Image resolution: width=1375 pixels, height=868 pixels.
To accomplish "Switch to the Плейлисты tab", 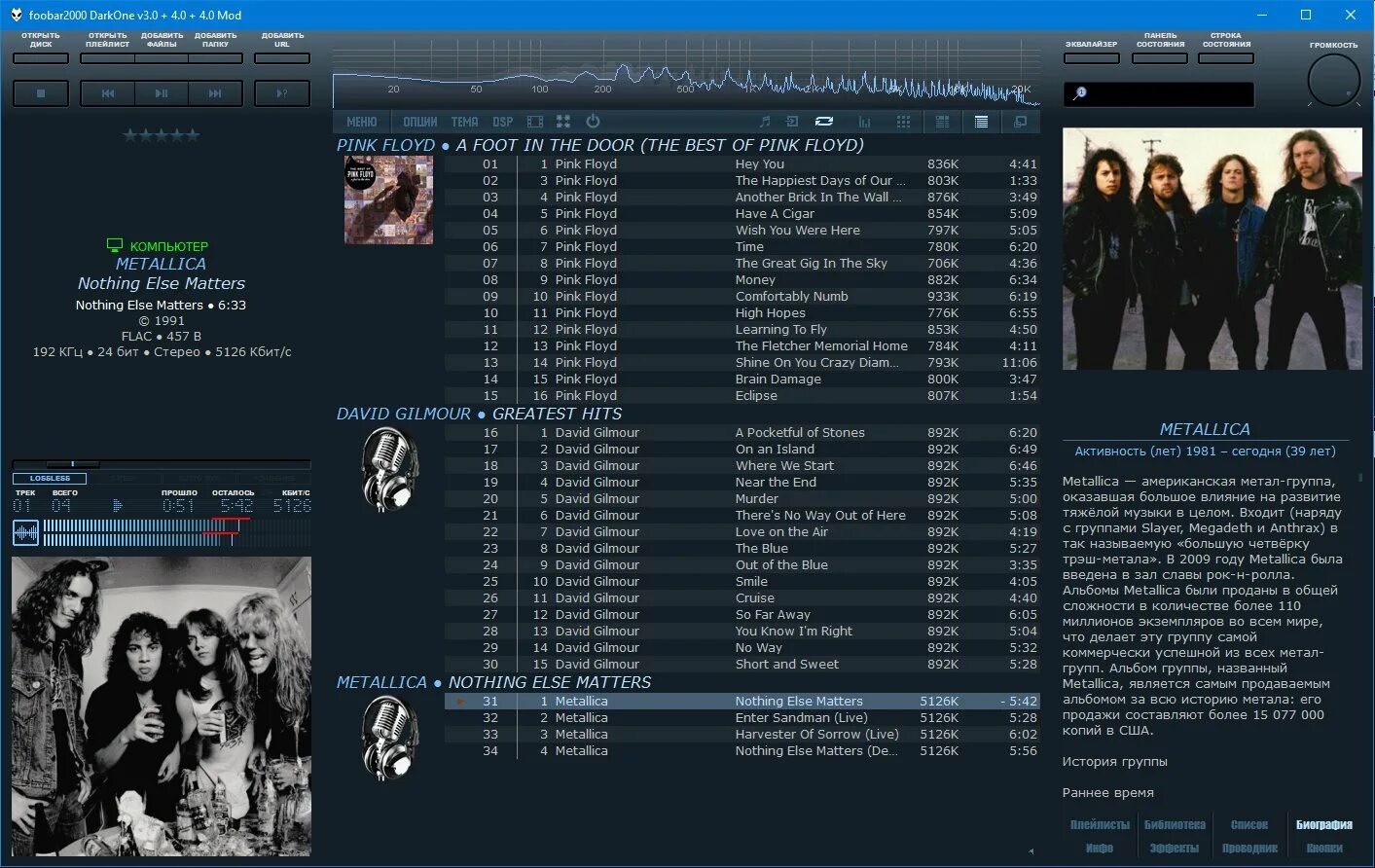I will point(1100,824).
